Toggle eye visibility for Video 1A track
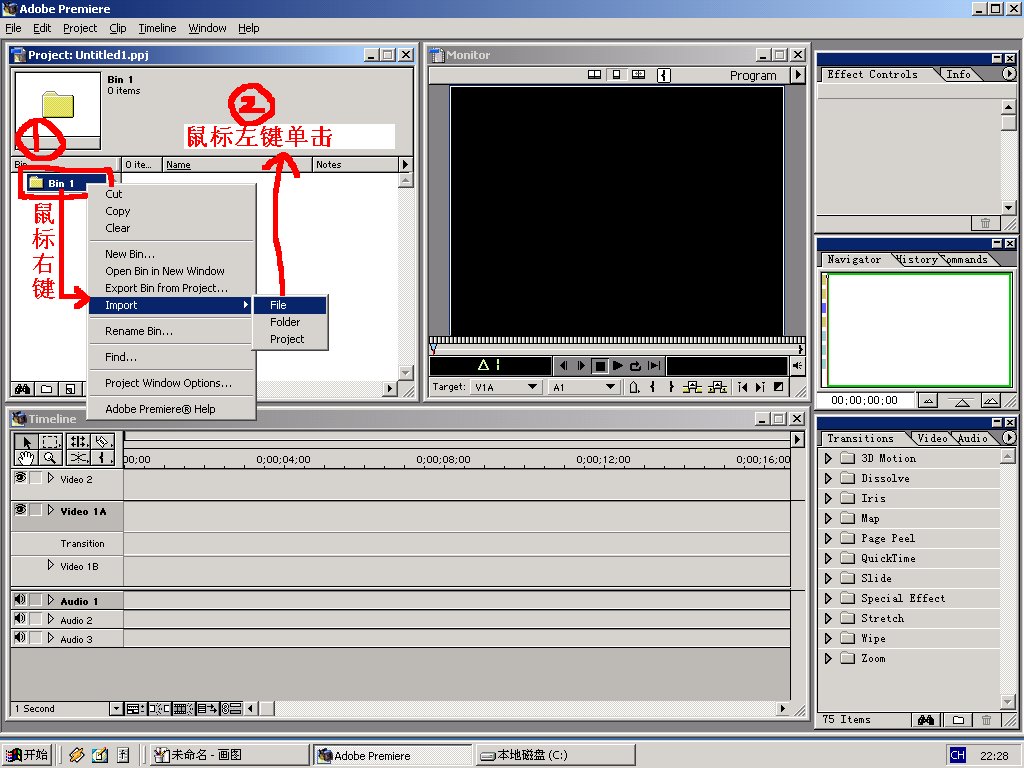The height and width of the screenshot is (768, 1024). point(20,509)
